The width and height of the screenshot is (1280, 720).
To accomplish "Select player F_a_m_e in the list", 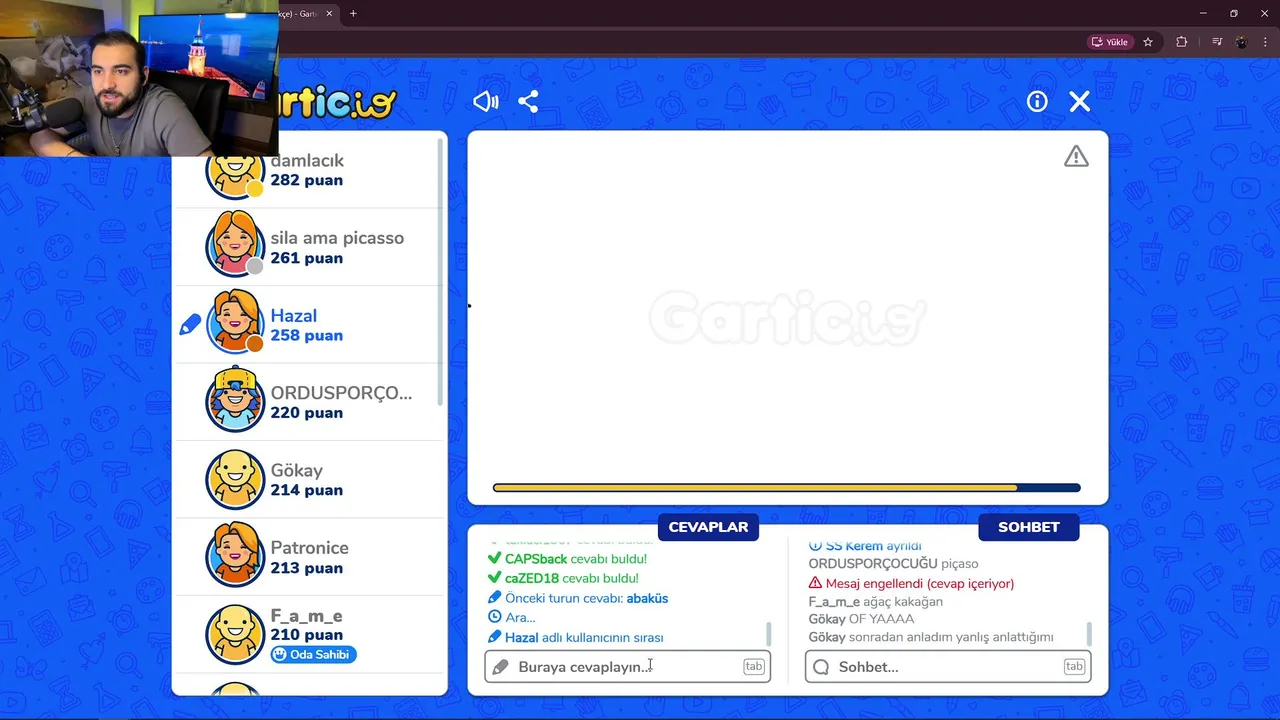I will pos(308,634).
